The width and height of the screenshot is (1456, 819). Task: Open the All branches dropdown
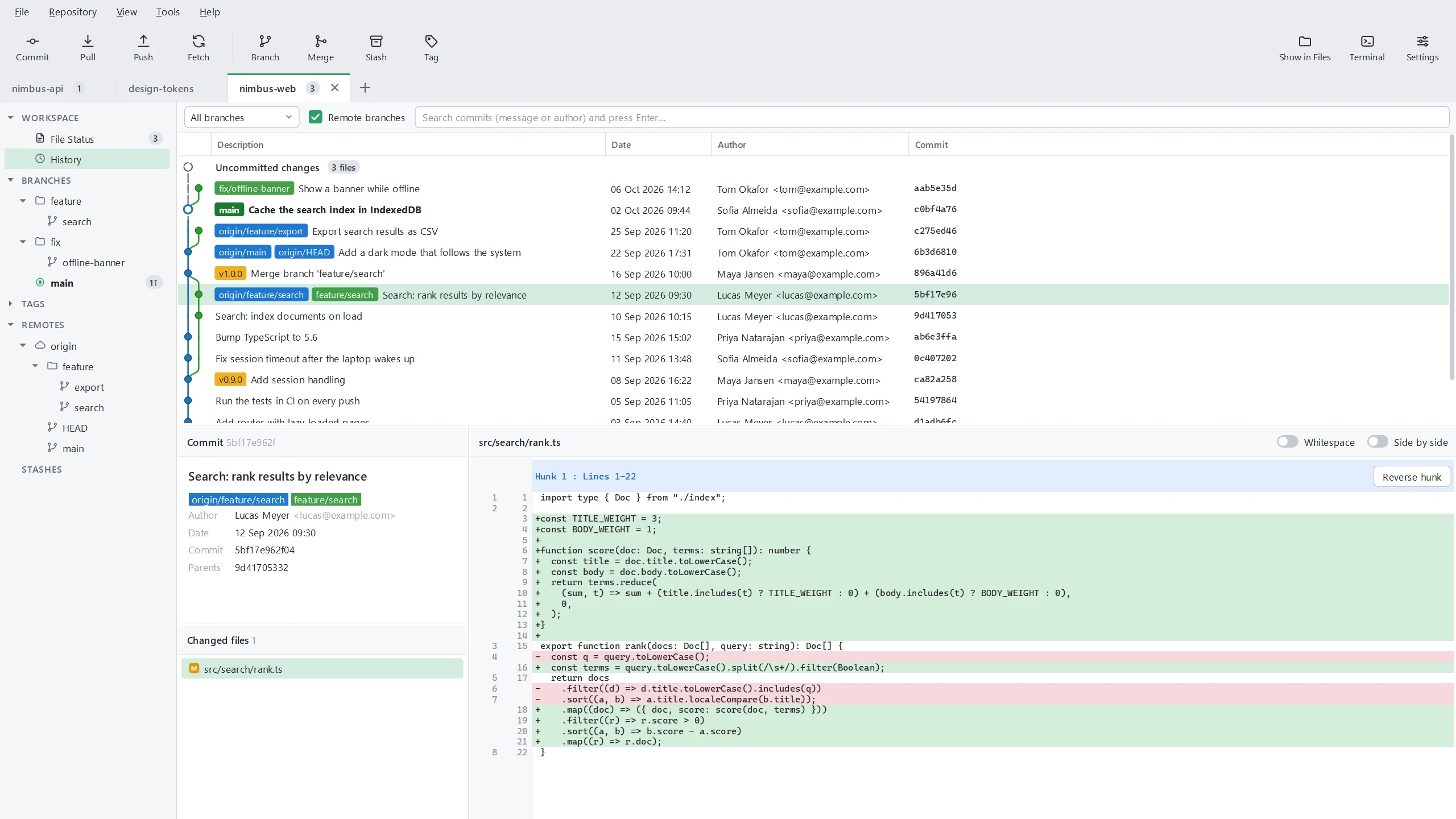coord(242,117)
